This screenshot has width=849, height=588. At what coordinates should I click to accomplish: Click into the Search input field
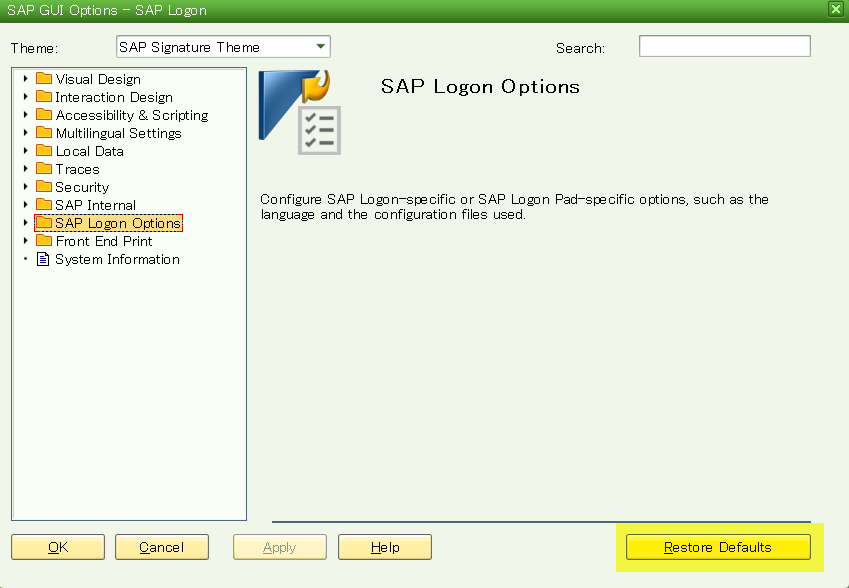pos(724,46)
